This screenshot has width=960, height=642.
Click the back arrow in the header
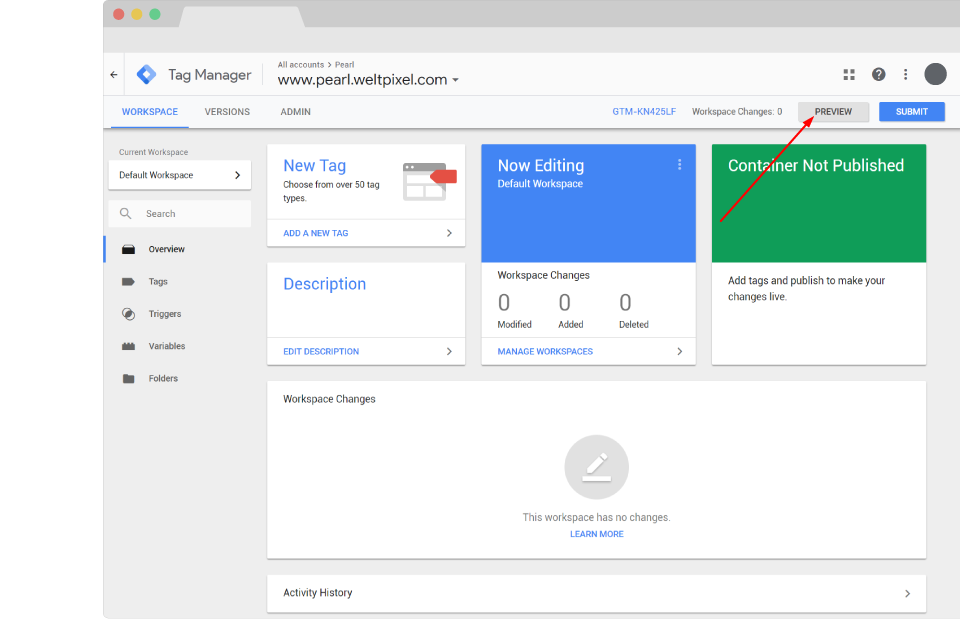113,74
